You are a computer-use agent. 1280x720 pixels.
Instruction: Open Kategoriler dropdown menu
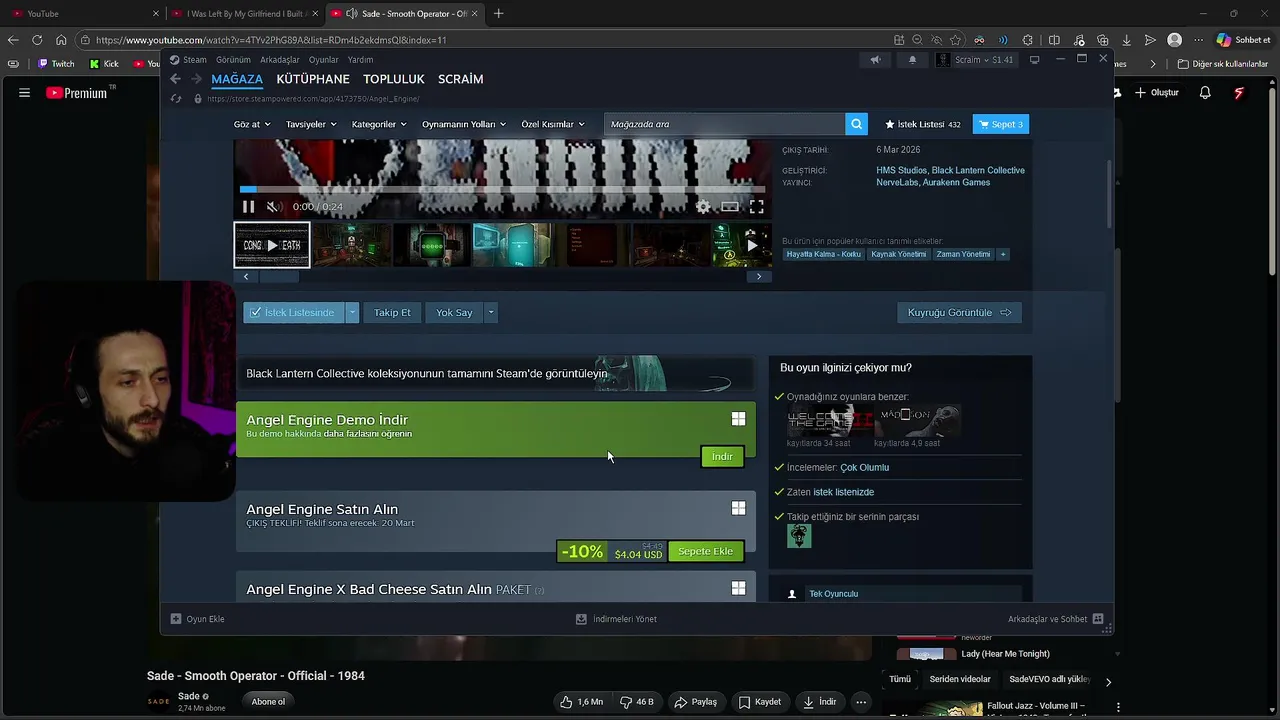coord(379,124)
